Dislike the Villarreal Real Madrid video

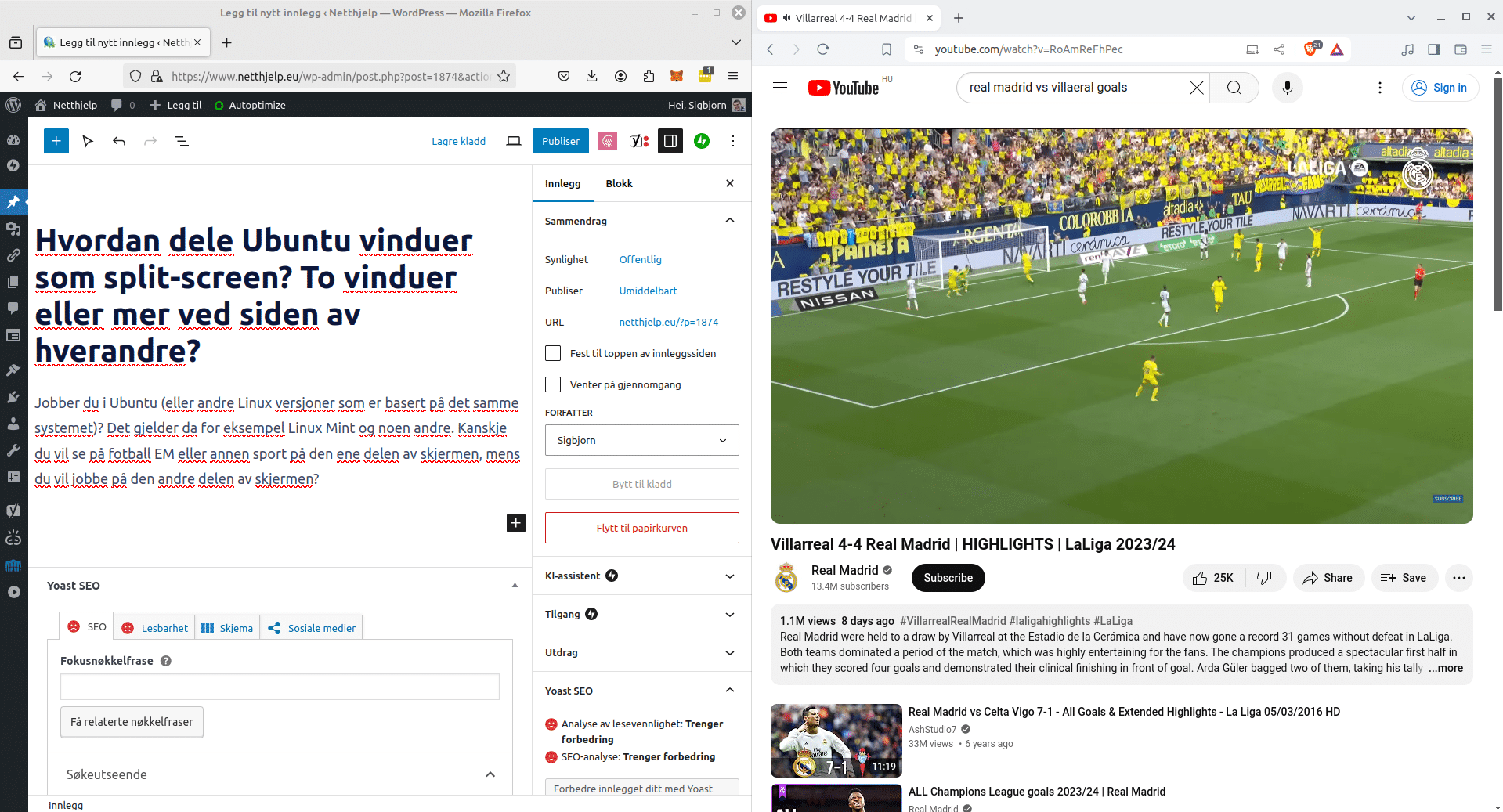[x=1264, y=578]
